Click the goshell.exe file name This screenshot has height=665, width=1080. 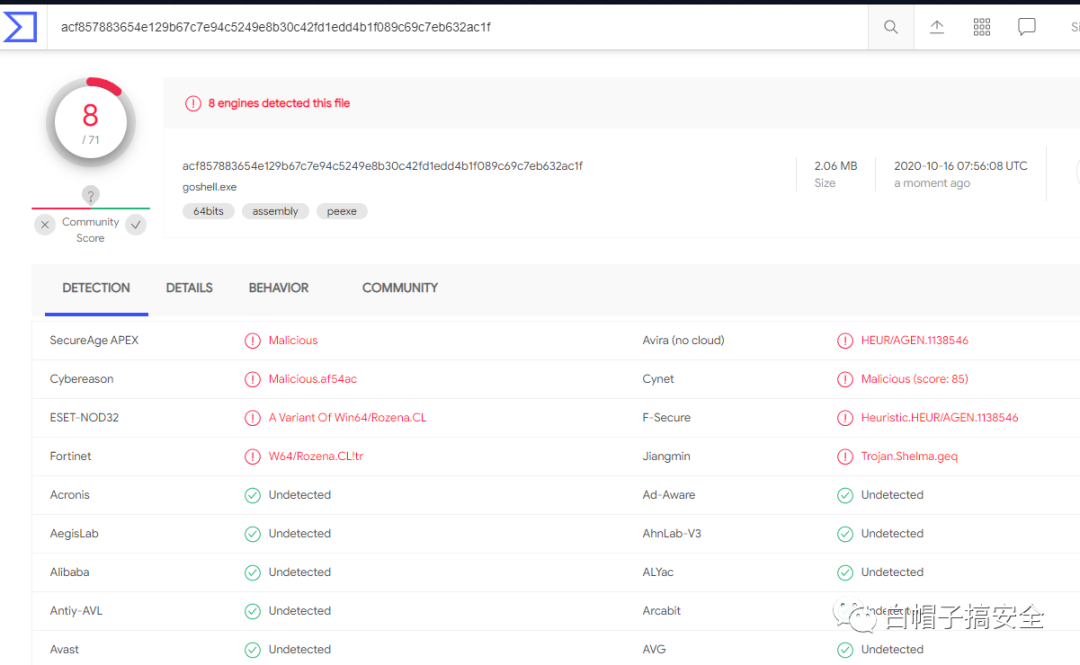[x=209, y=187]
